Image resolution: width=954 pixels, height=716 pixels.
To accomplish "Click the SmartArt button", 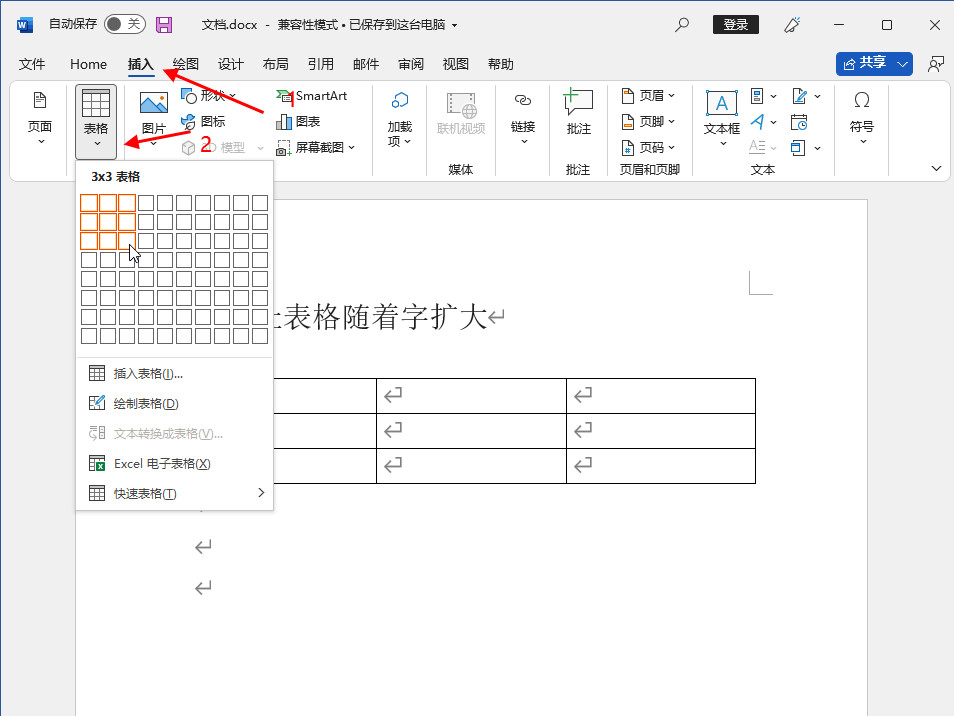I will pyautogui.click(x=312, y=96).
